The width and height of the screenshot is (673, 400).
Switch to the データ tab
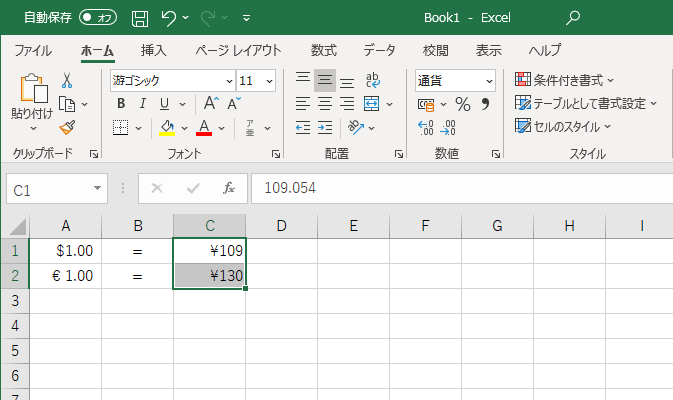(x=379, y=50)
